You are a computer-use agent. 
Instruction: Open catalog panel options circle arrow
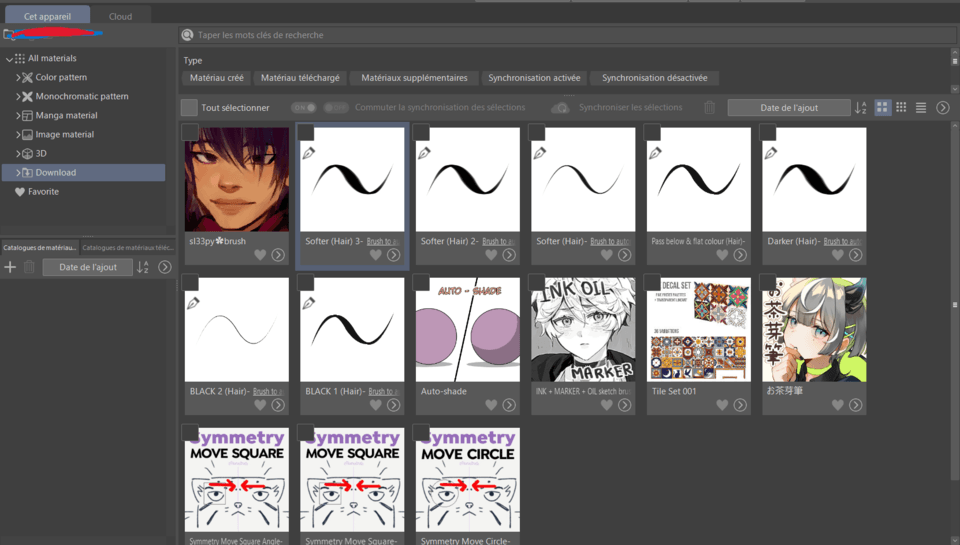(x=165, y=267)
